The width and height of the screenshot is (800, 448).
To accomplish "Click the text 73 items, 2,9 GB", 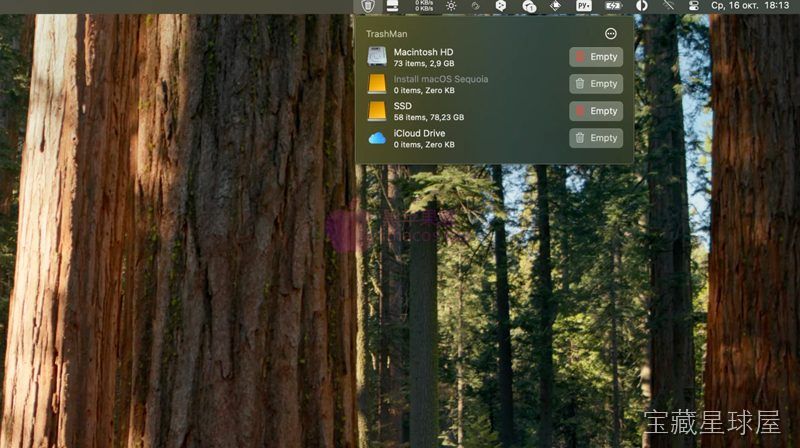I will click(423, 63).
